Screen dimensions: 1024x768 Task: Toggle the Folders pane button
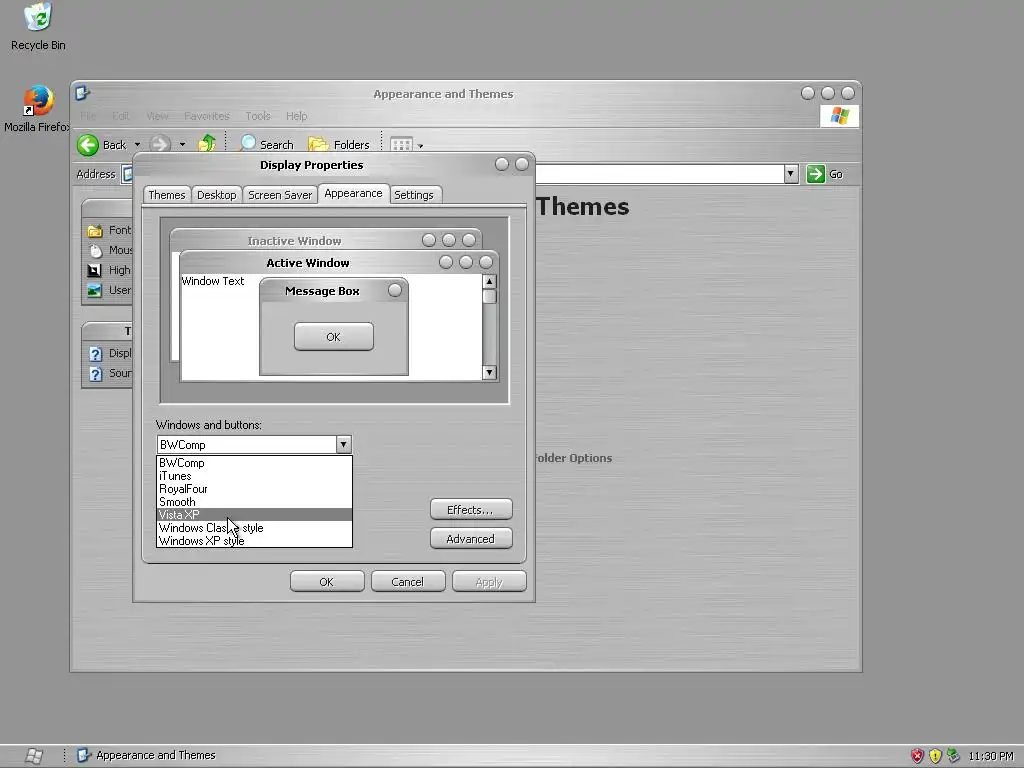339,144
